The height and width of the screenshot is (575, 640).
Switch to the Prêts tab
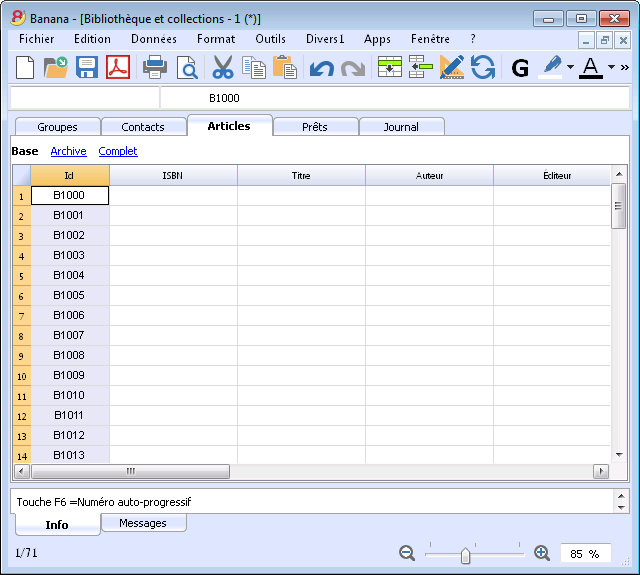pyautogui.click(x=315, y=127)
